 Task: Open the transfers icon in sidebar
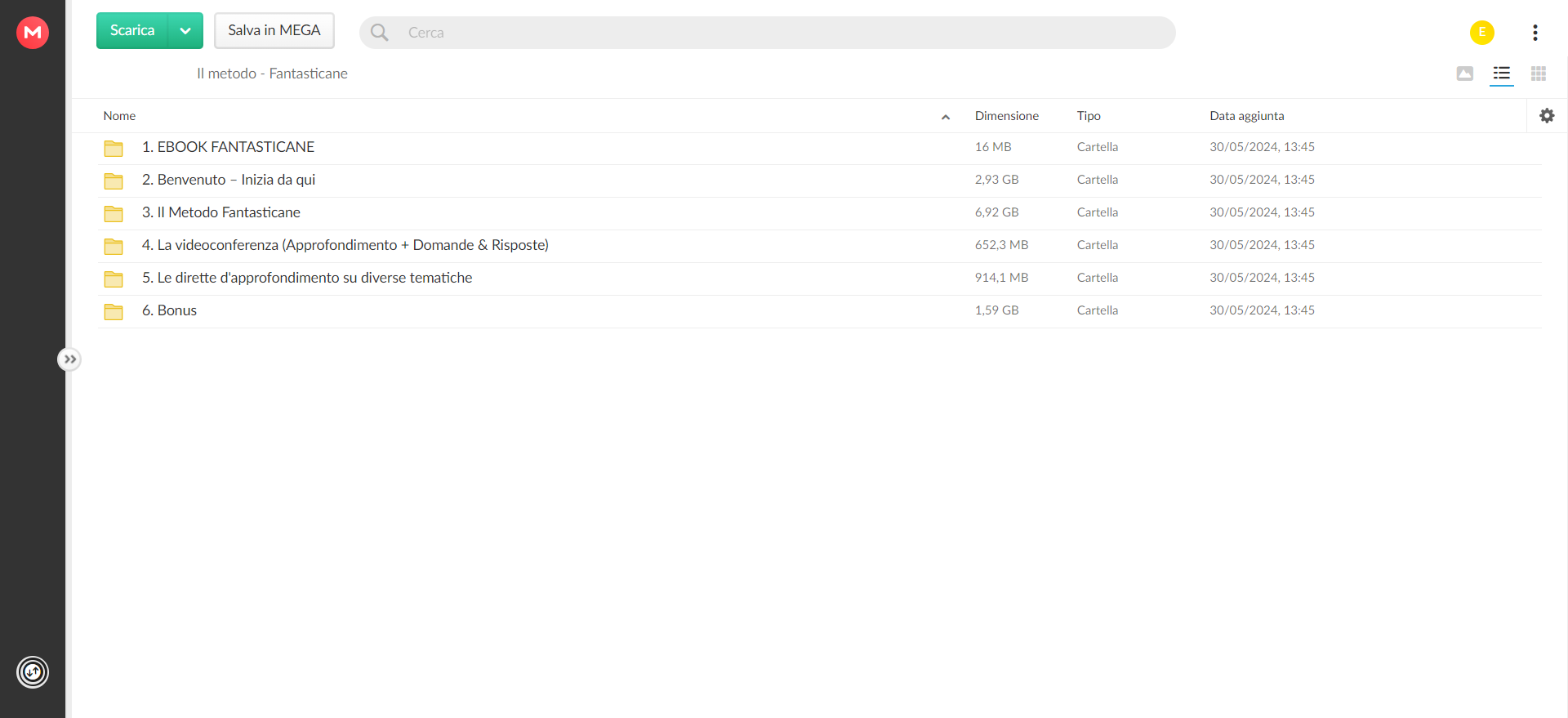pos(33,672)
